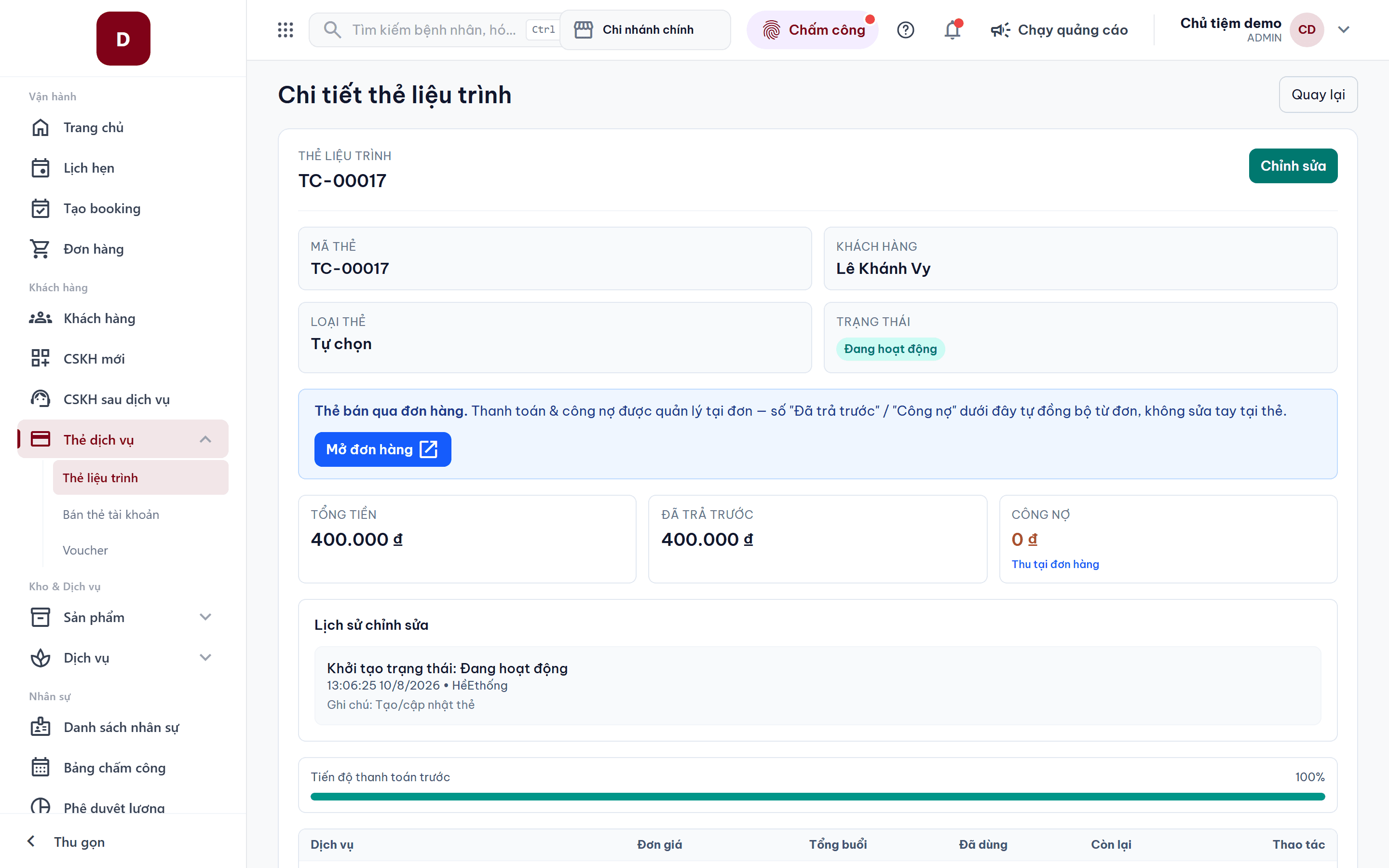The image size is (1389, 868).
Task: Click the box icon for Sản phẩm
Action: click(x=40, y=617)
